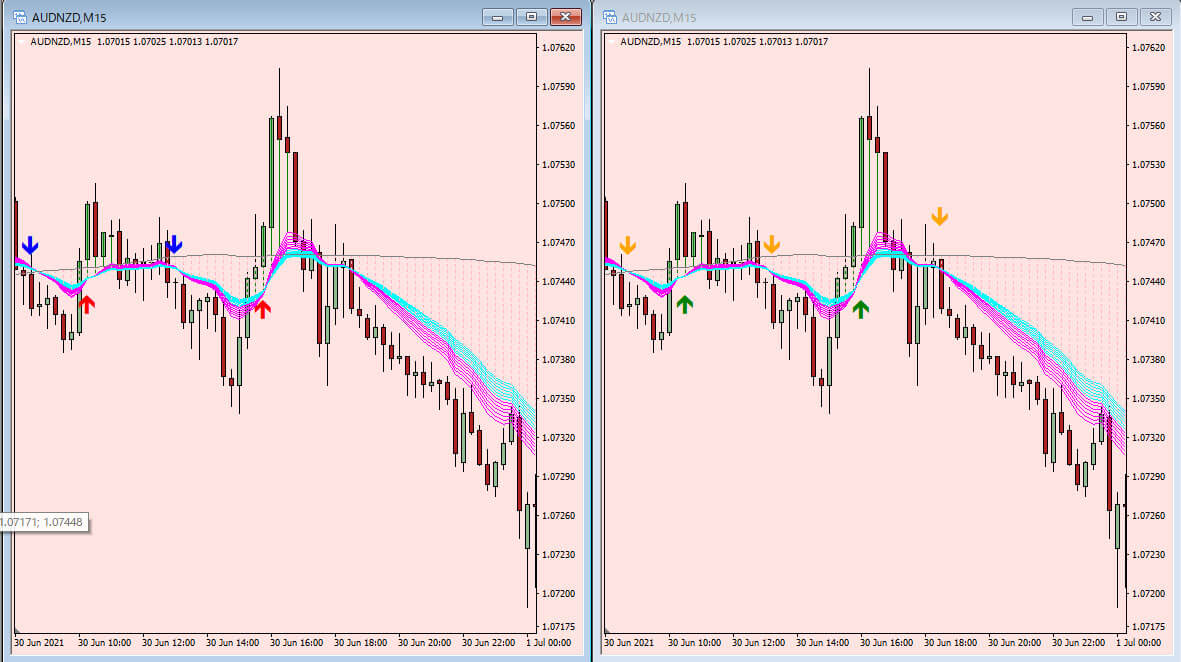Maximize the right AUDNZD,M15 chart window

pos(1121,17)
